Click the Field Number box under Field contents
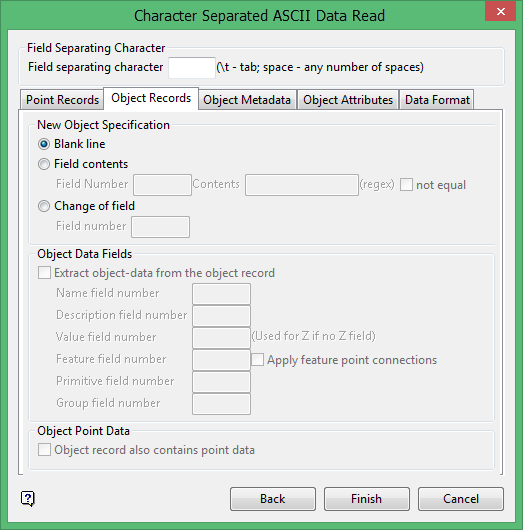 coord(163,185)
